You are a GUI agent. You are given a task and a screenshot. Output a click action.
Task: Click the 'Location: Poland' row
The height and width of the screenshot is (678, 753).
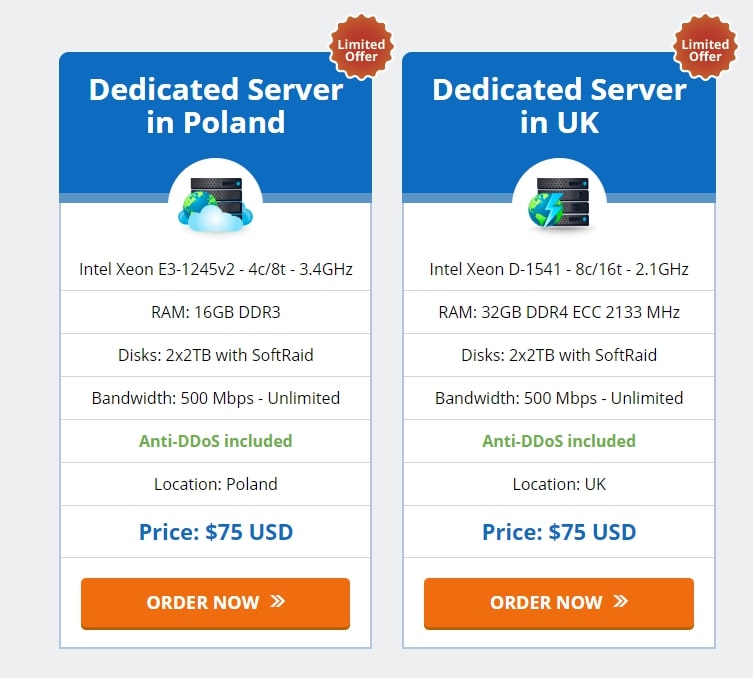tap(216, 484)
